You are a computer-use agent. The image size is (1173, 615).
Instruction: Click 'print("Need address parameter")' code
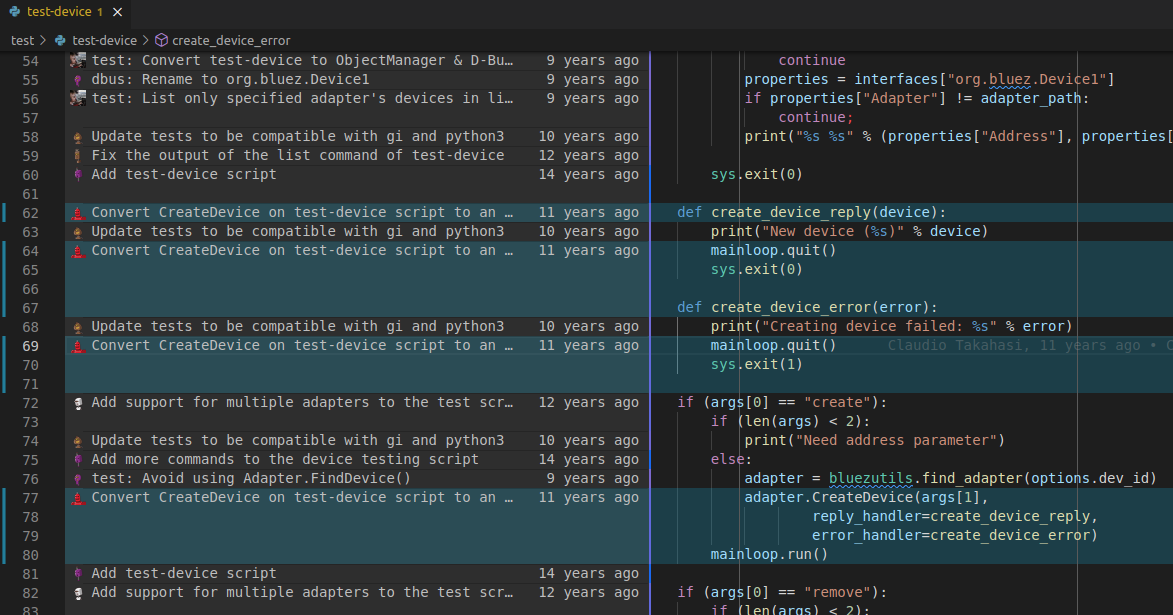pyautogui.click(x=875, y=441)
